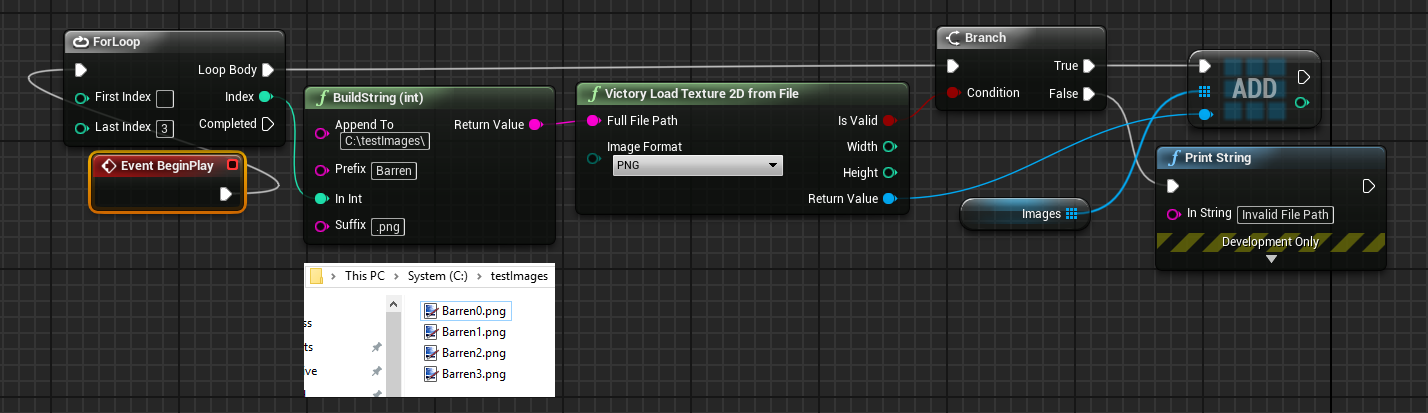The image size is (1428, 413).
Task: Click the Branch Condition pin
Action: point(953,93)
